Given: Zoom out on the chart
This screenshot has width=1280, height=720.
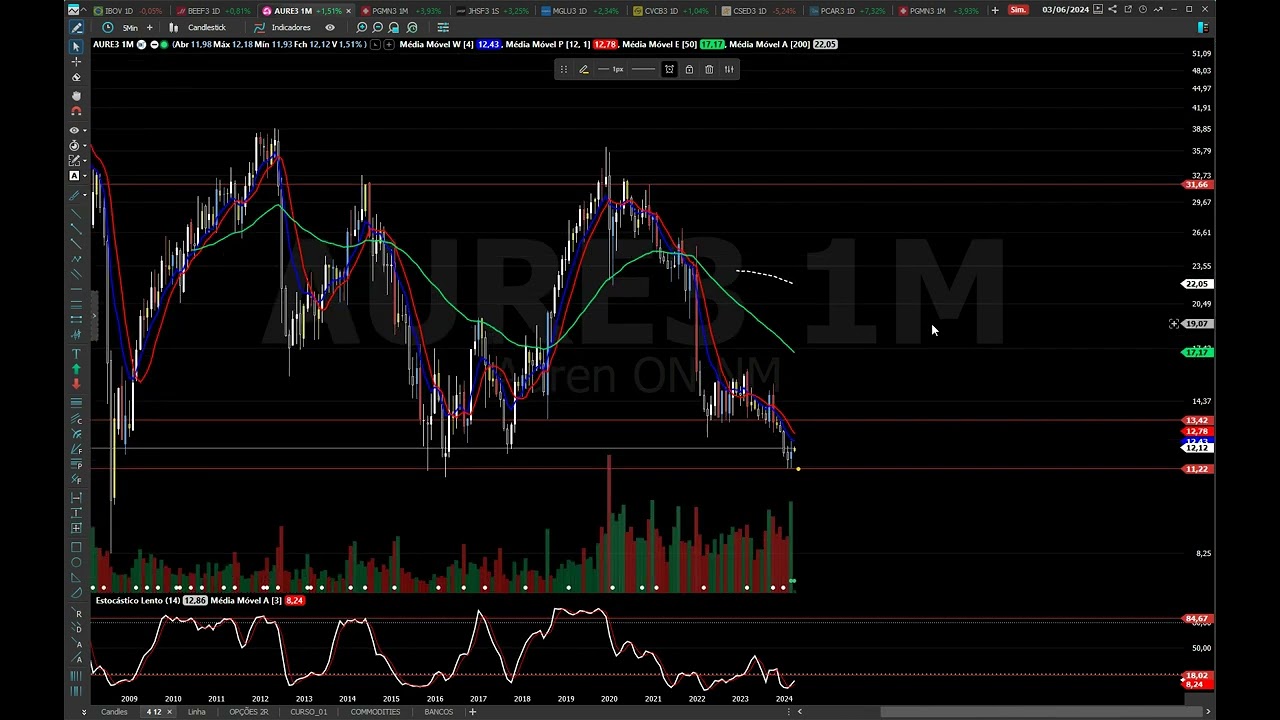Looking at the screenshot, I should pyautogui.click(x=378, y=27).
